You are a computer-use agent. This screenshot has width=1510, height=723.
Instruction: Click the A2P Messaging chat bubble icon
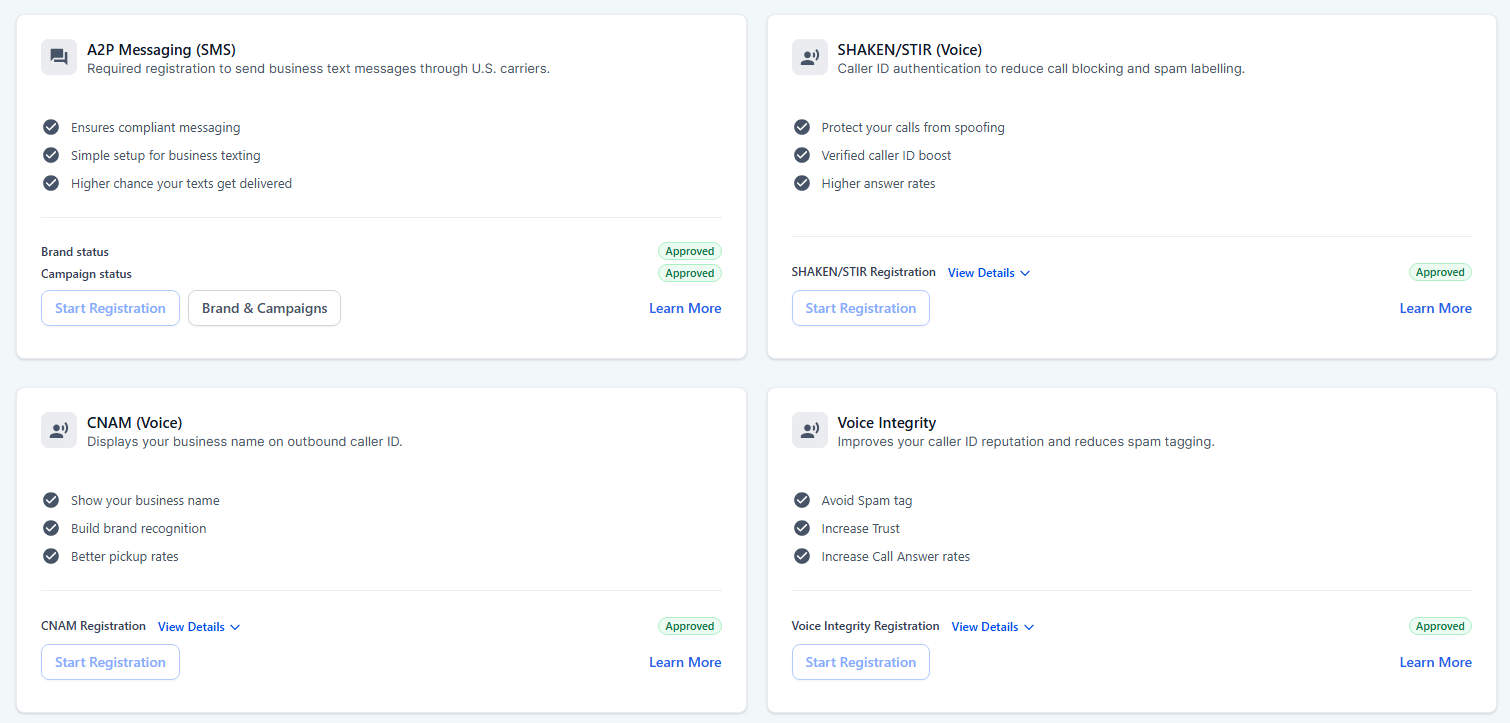[59, 57]
